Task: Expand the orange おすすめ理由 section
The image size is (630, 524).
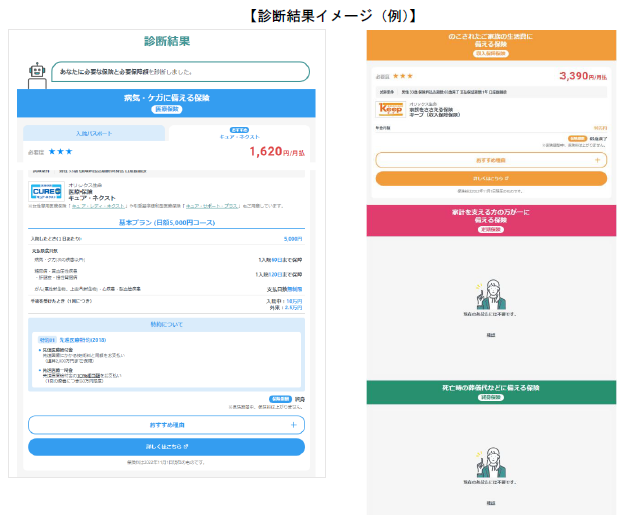Action: [x=491, y=160]
